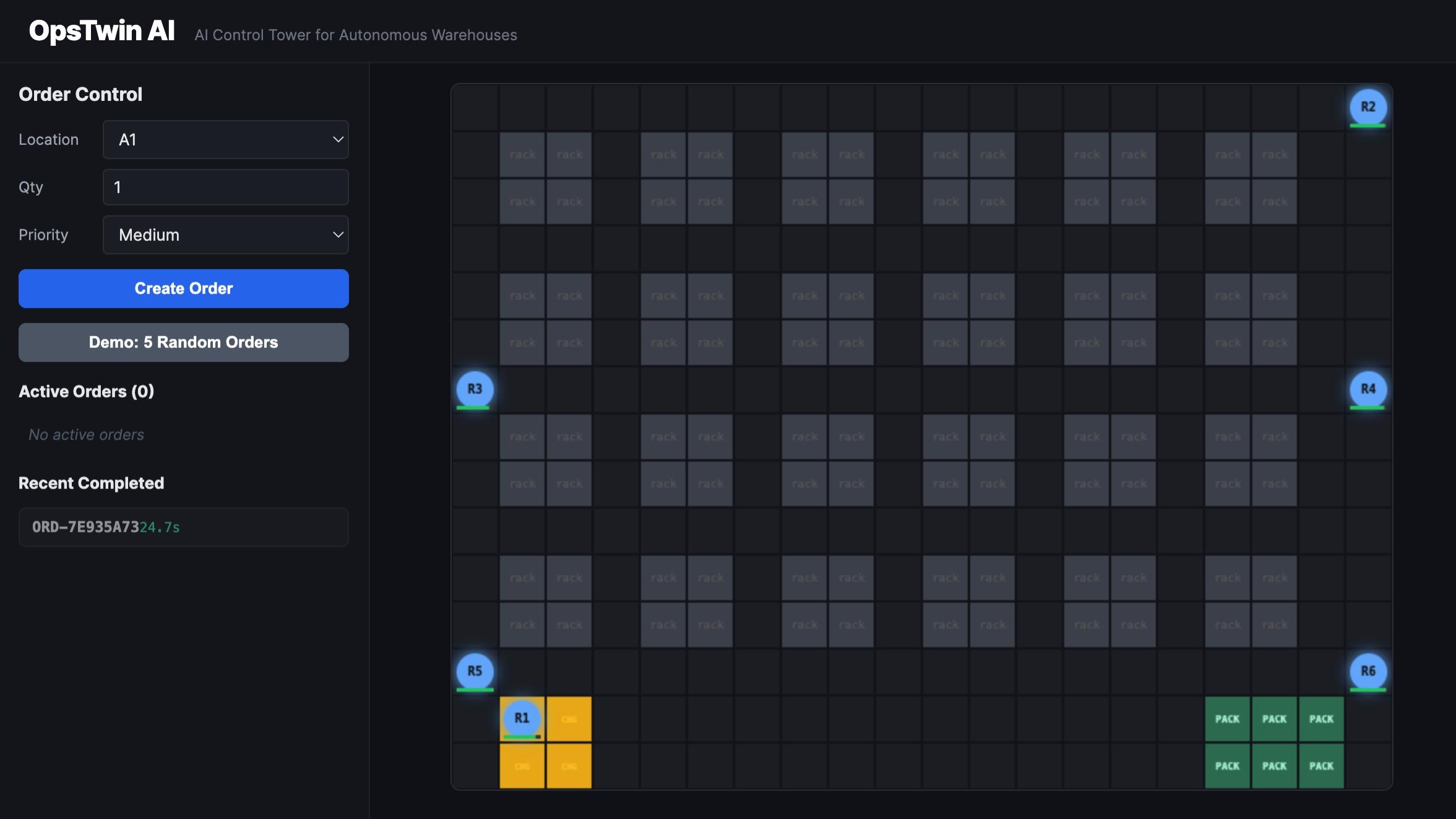Click the top-left rack tile
The height and width of the screenshot is (819, 1456).
[522, 155]
